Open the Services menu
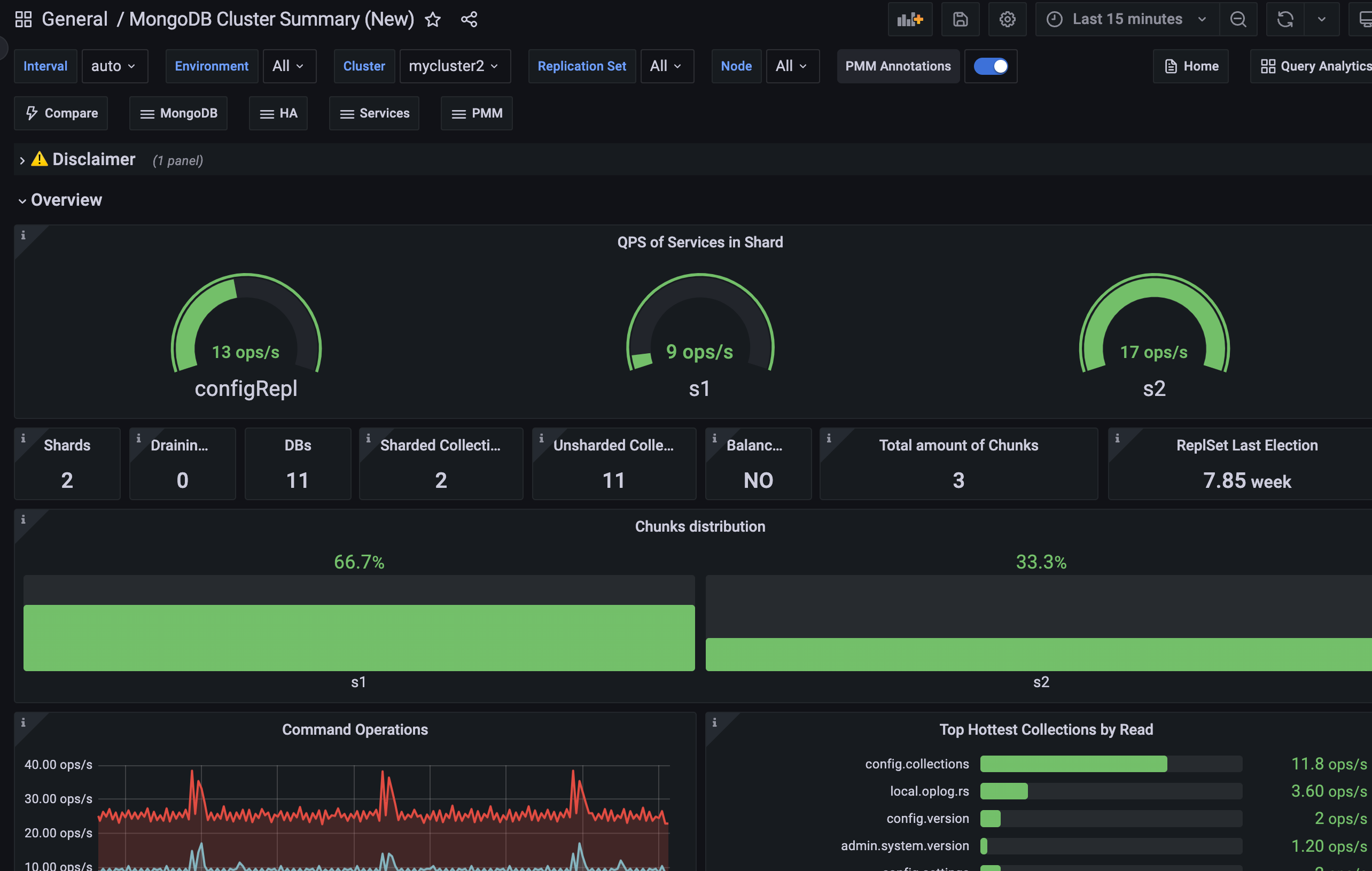This screenshot has width=1372, height=871. tap(374, 113)
